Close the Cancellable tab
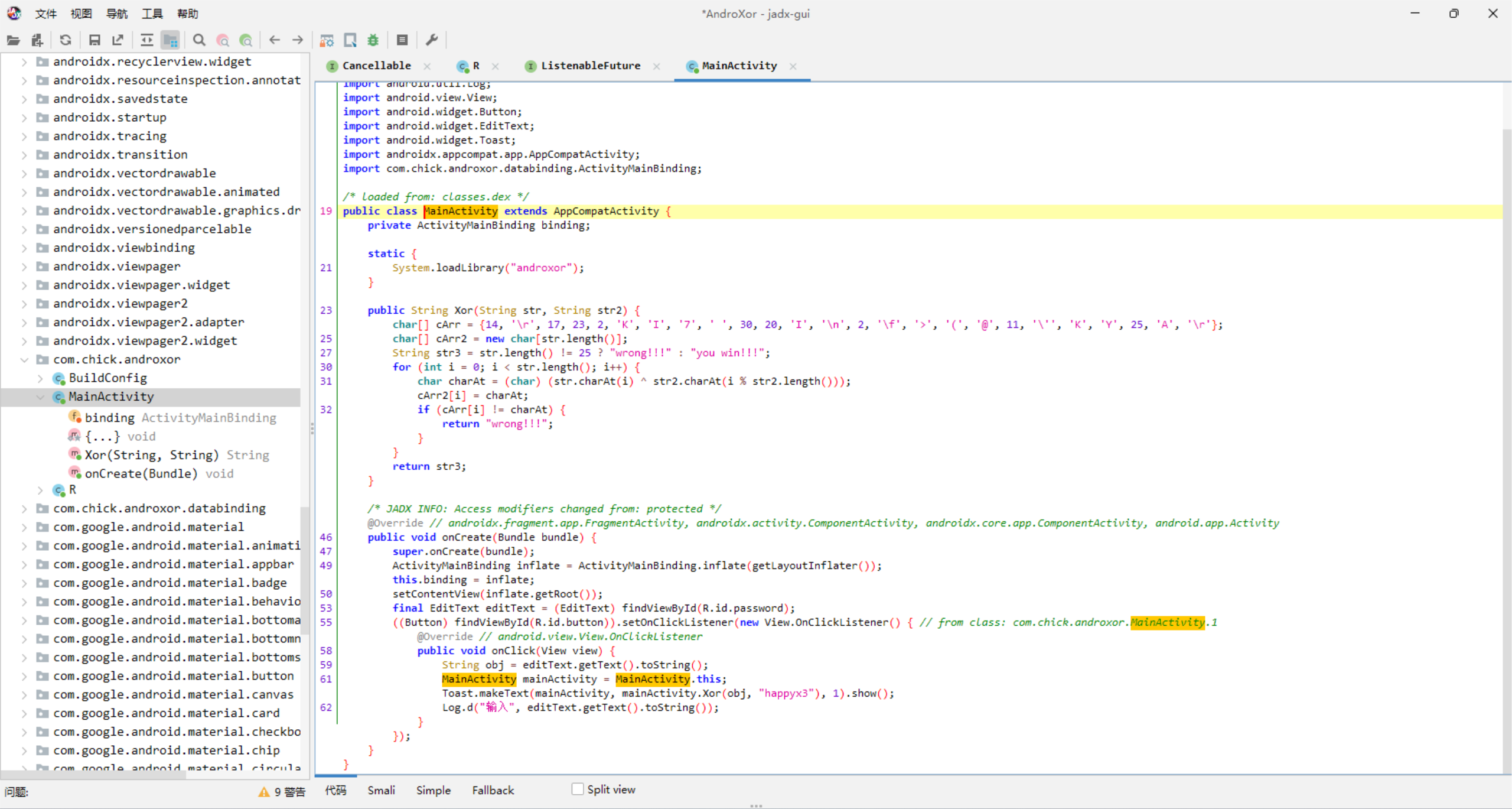This screenshot has width=1512, height=809. tap(427, 66)
